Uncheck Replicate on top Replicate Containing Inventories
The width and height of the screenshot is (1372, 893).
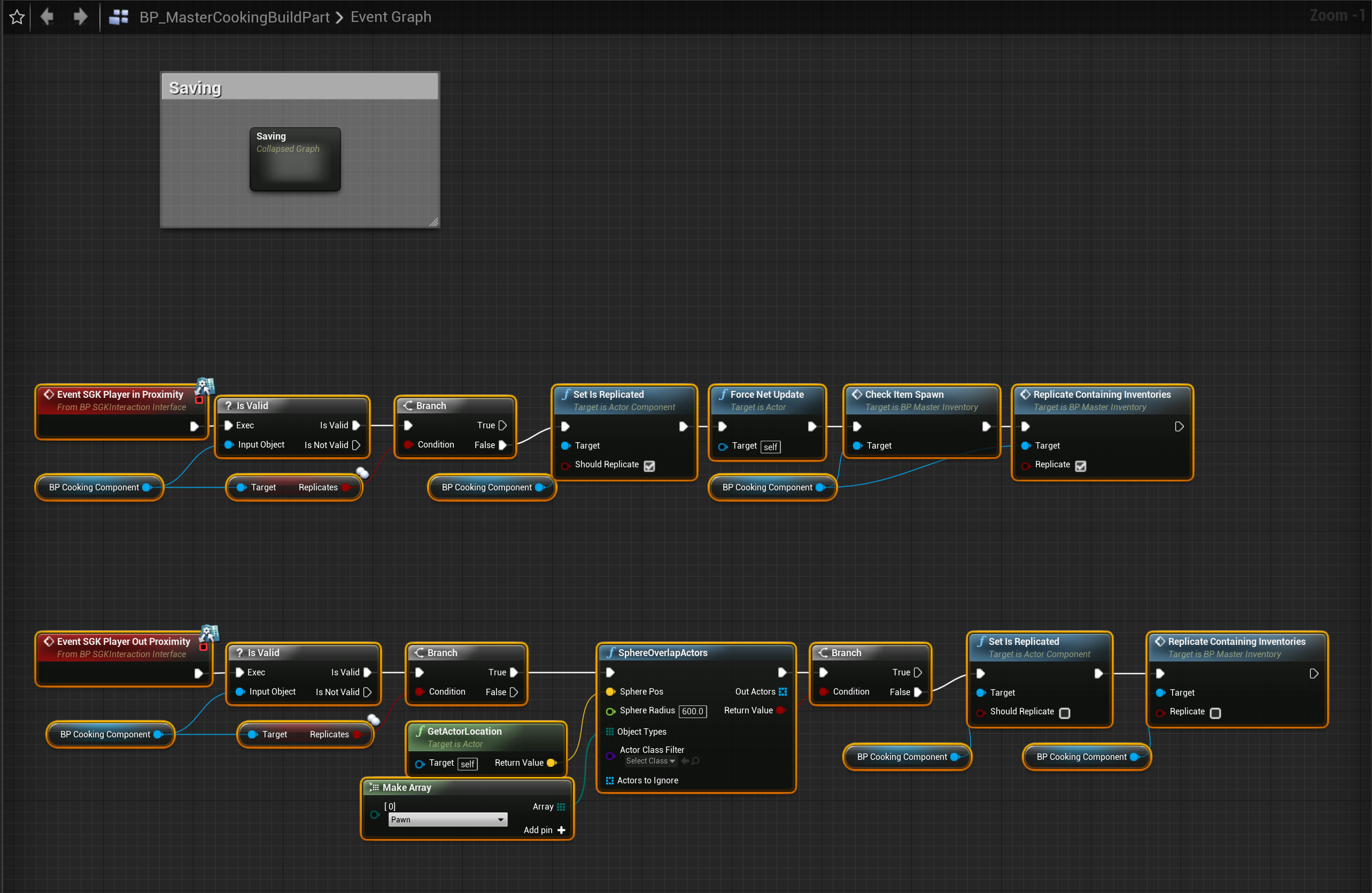(x=1080, y=466)
